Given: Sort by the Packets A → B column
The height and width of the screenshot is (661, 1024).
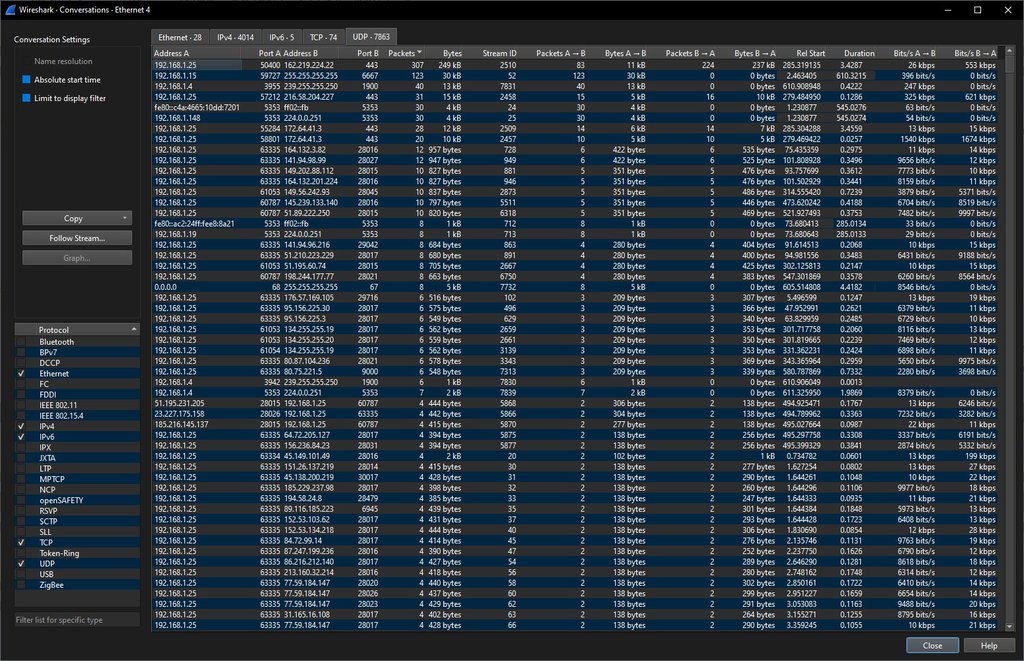Looking at the screenshot, I should coord(554,53).
